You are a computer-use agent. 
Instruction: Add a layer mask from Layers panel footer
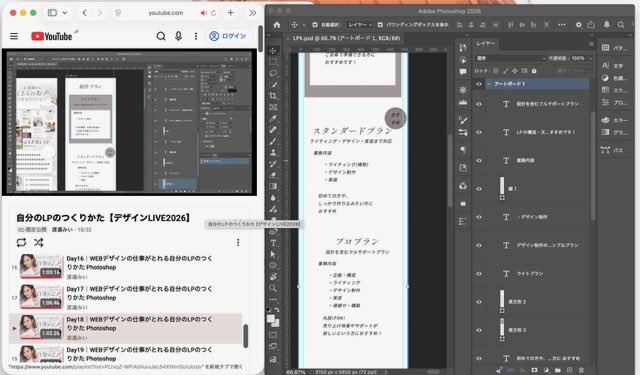click(x=534, y=370)
